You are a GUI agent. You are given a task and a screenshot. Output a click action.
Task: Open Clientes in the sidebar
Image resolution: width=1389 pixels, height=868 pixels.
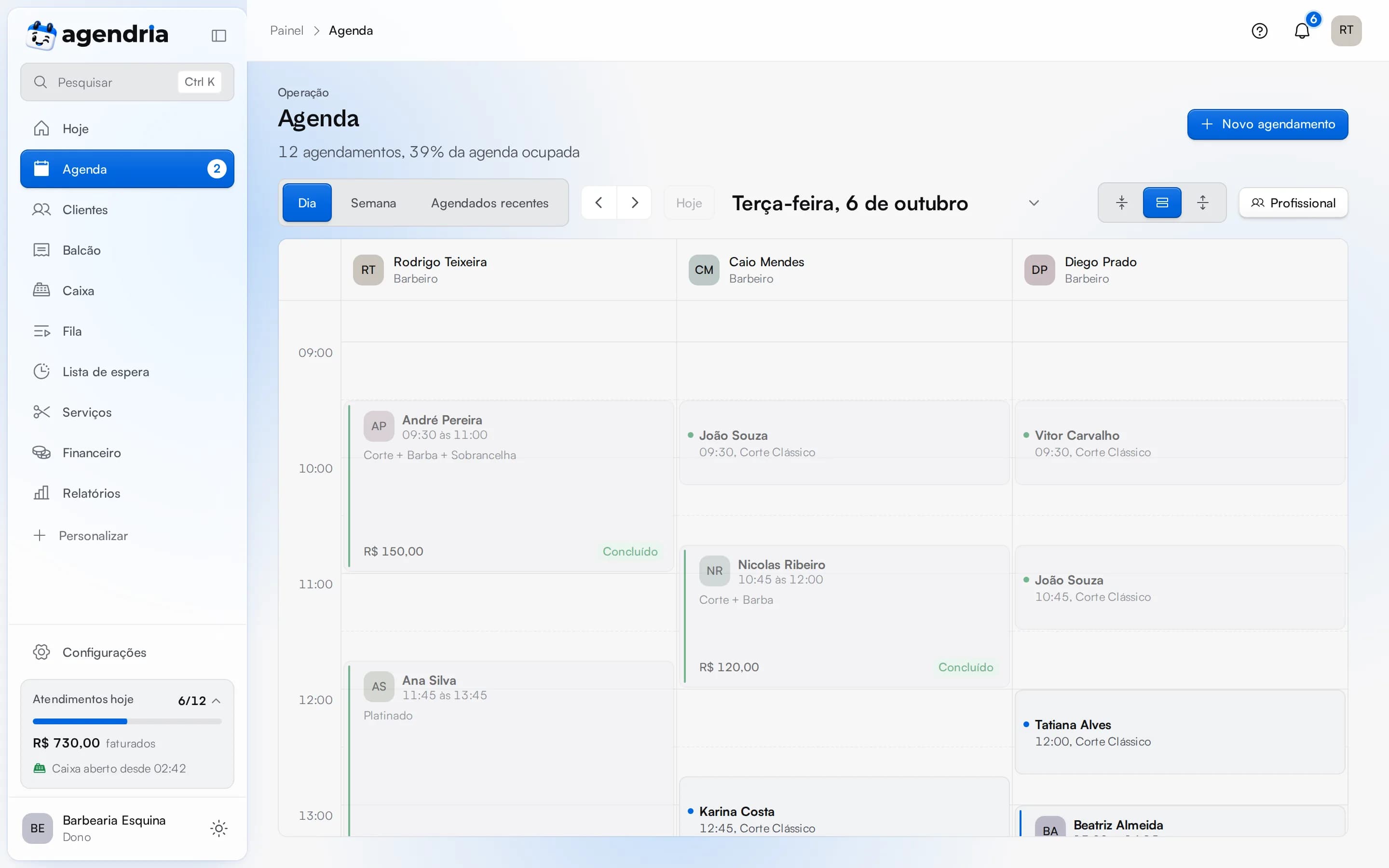tap(127, 210)
